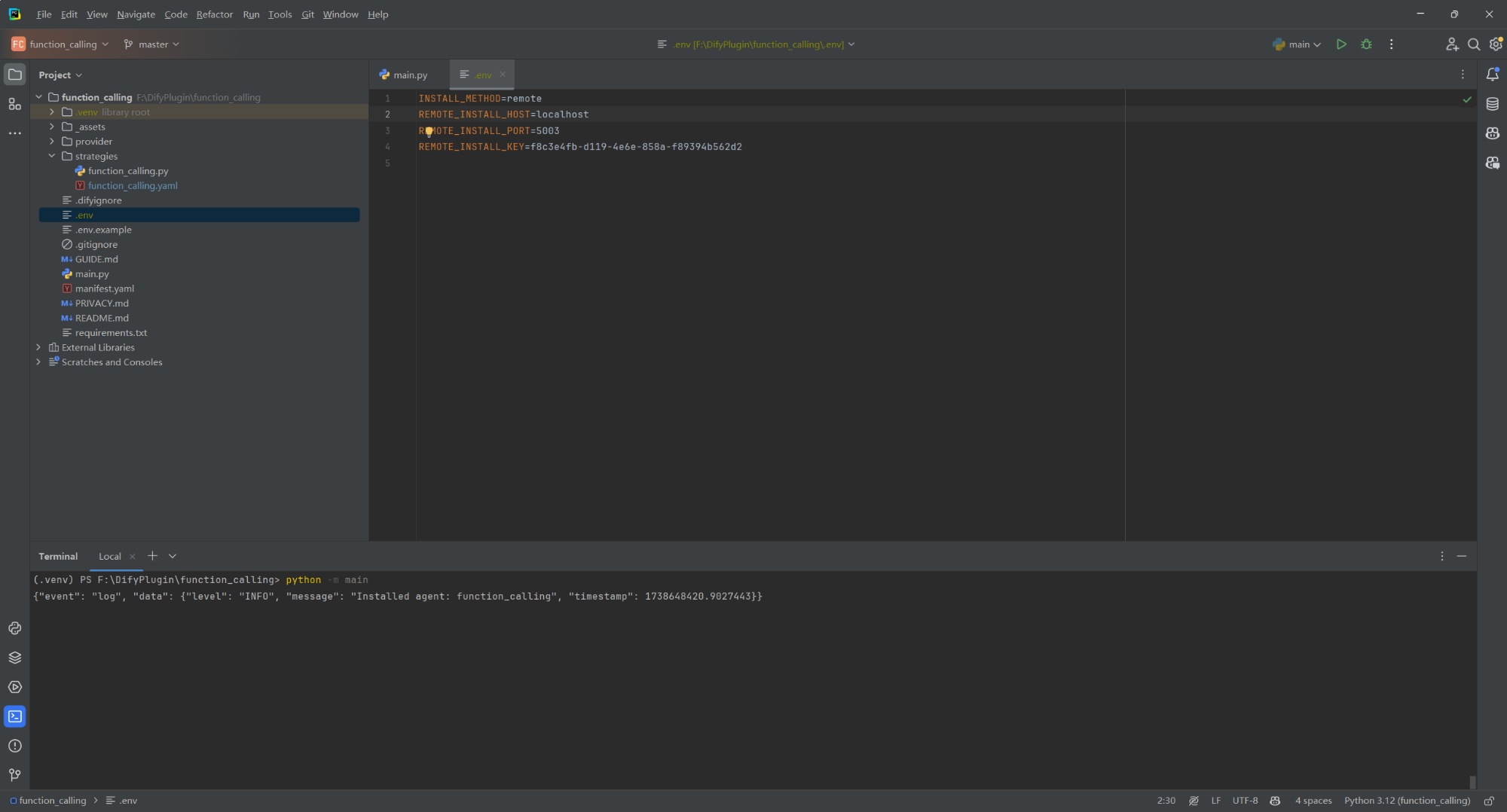Open the Git menu
The height and width of the screenshot is (812, 1507).
307,14
